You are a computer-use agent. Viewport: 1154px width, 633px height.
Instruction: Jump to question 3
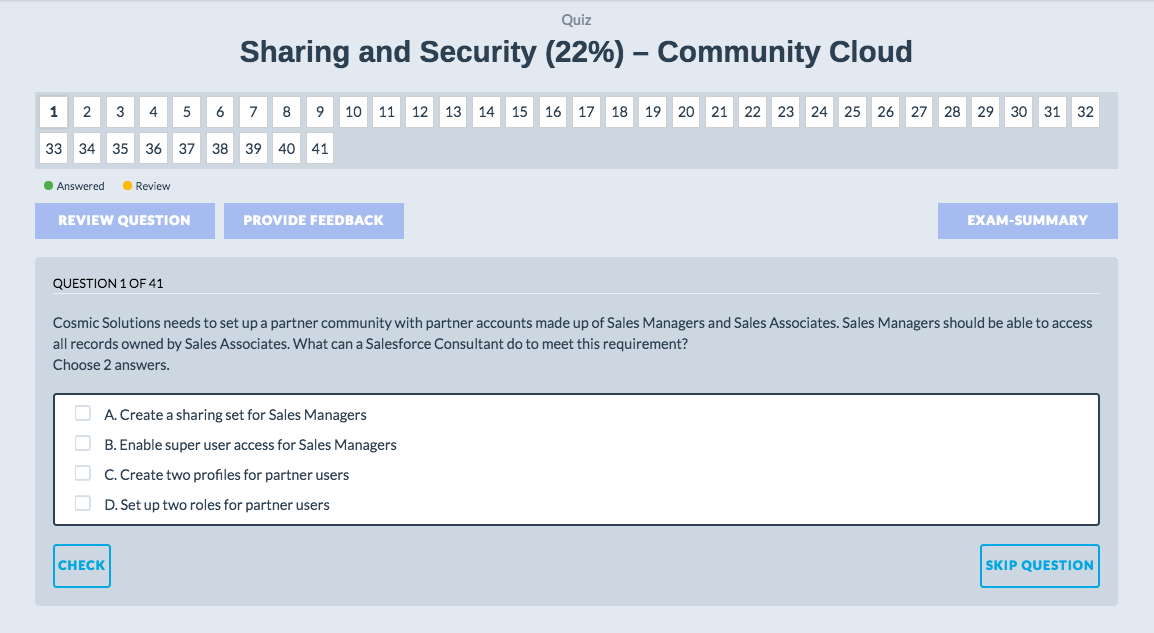[120, 112]
